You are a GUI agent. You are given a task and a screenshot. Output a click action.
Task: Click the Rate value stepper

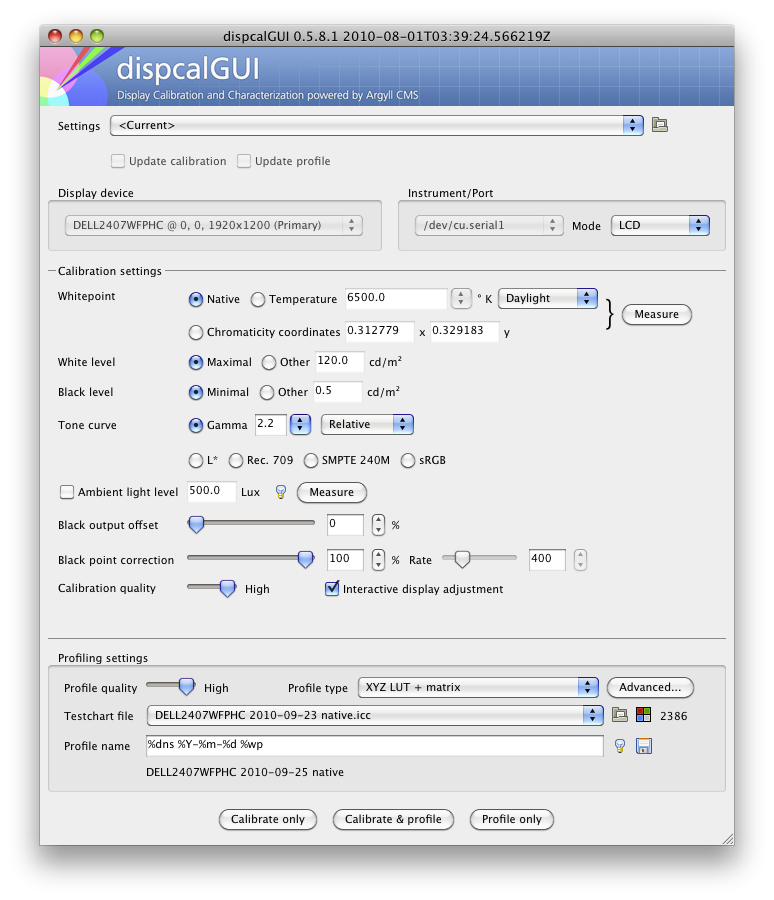coord(580,559)
